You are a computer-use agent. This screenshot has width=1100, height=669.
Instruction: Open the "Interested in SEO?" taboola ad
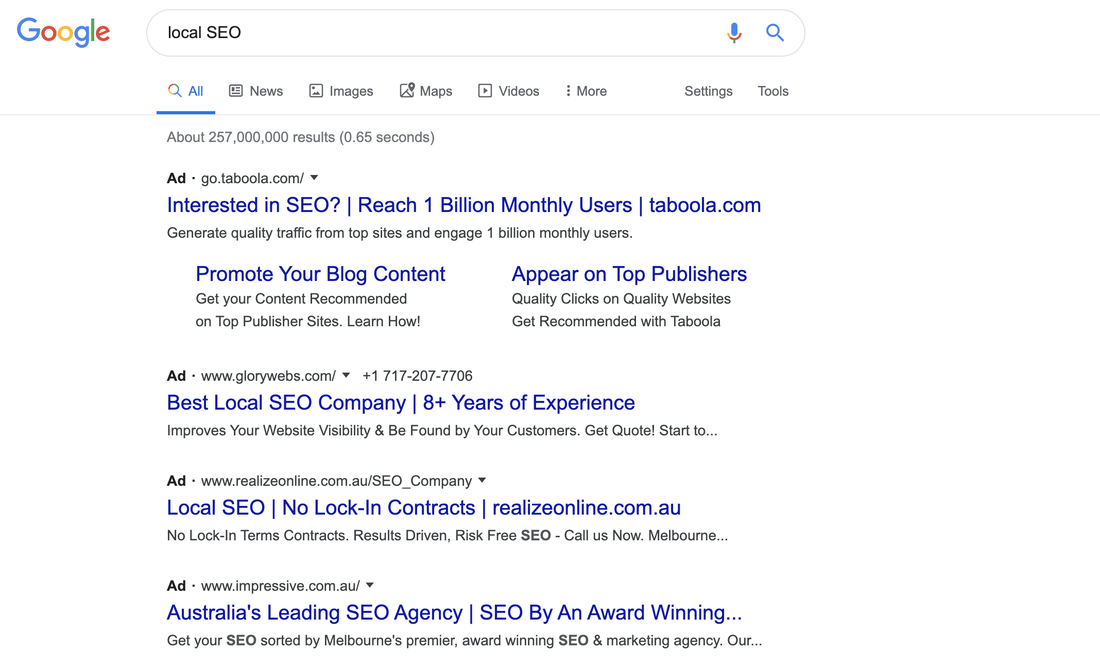pos(463,205)
